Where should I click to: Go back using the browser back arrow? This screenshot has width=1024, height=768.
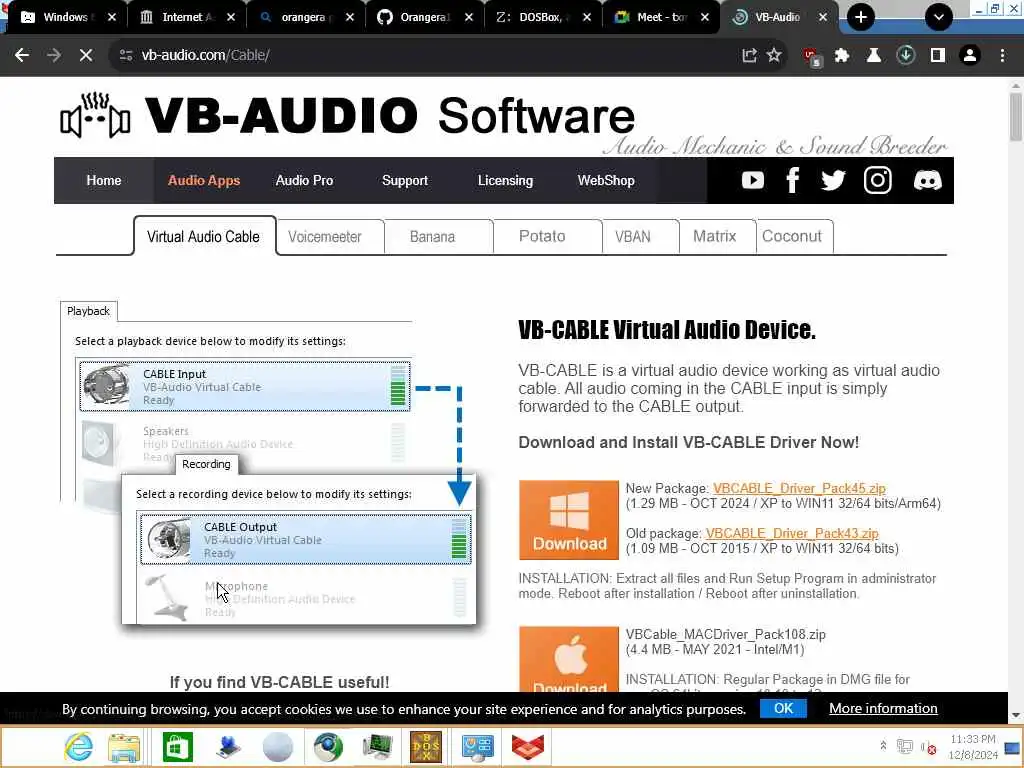tap(22, 55)
